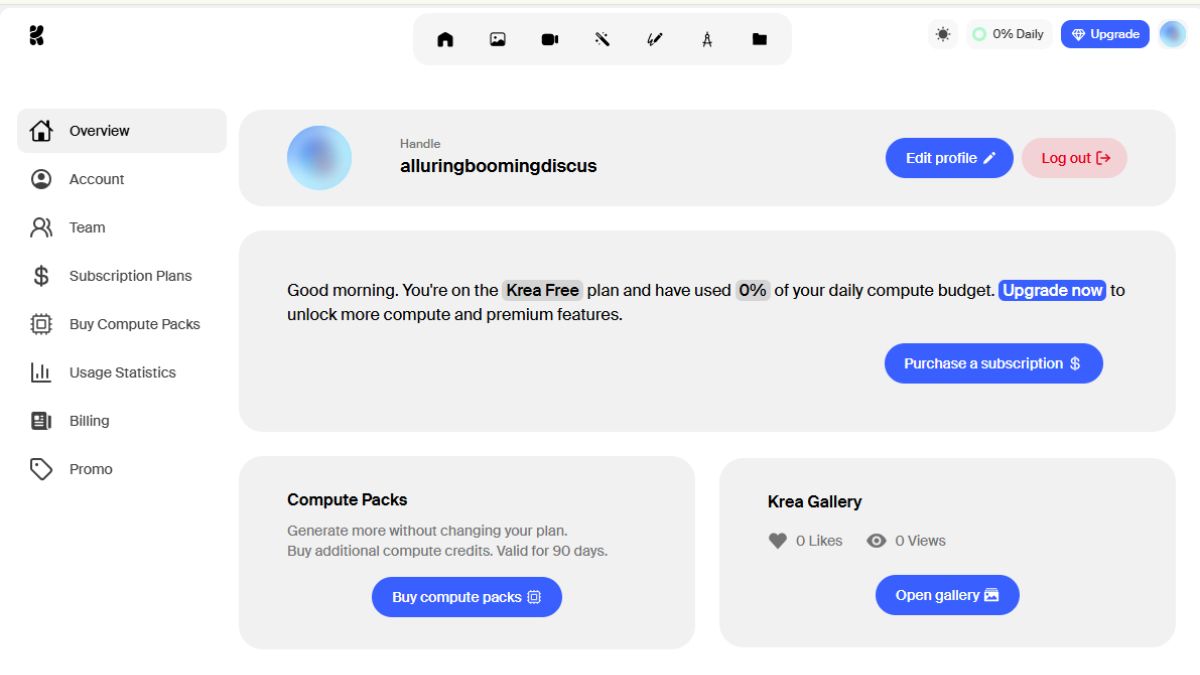Select the Enhancer wand icon
1200x675 pixels.
602,39
